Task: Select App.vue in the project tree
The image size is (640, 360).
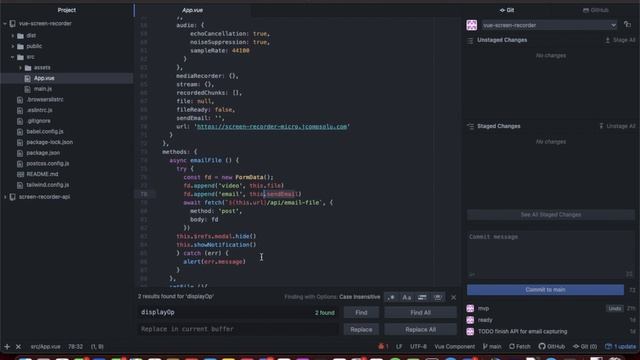Action: (44, 78)
